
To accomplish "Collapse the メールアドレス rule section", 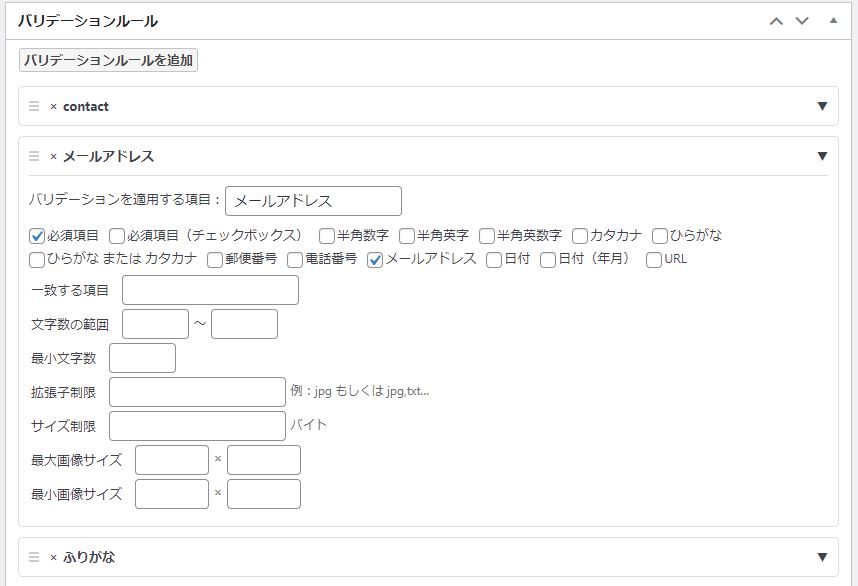I will pyautogui.click(x=822, y=156).
